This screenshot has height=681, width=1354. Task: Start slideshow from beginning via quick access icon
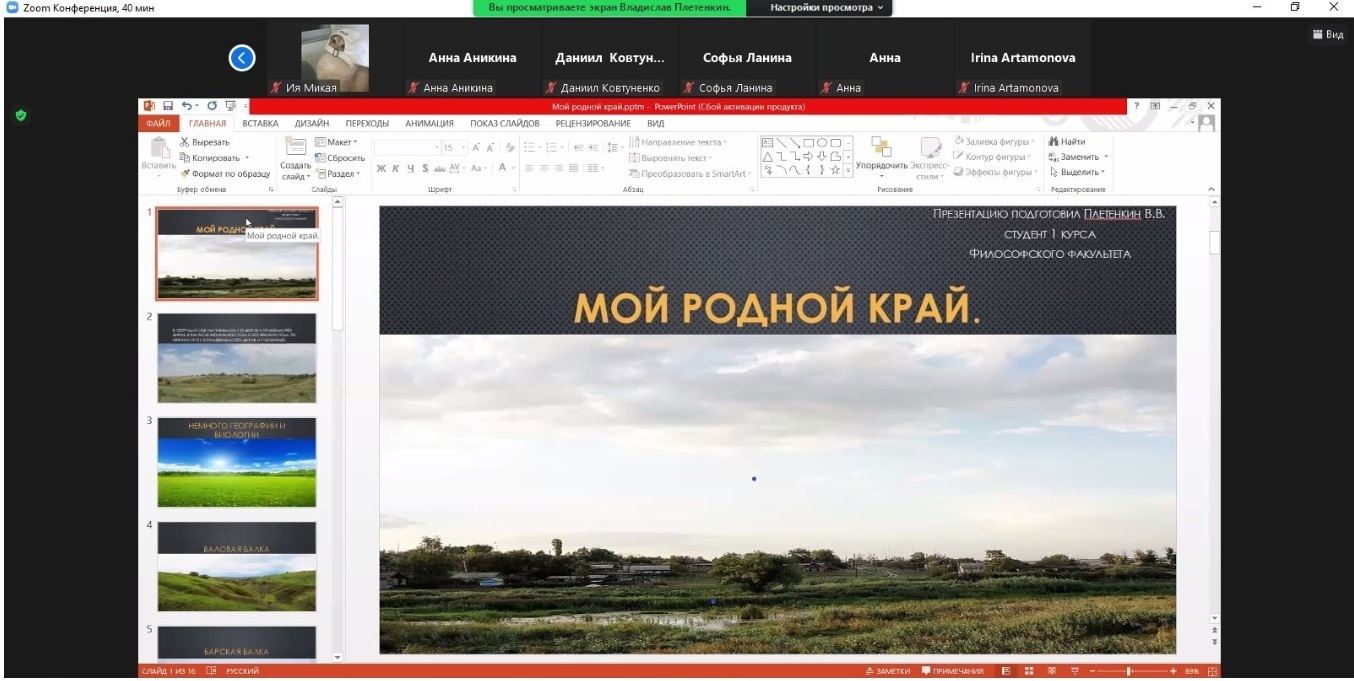(230, 106)
